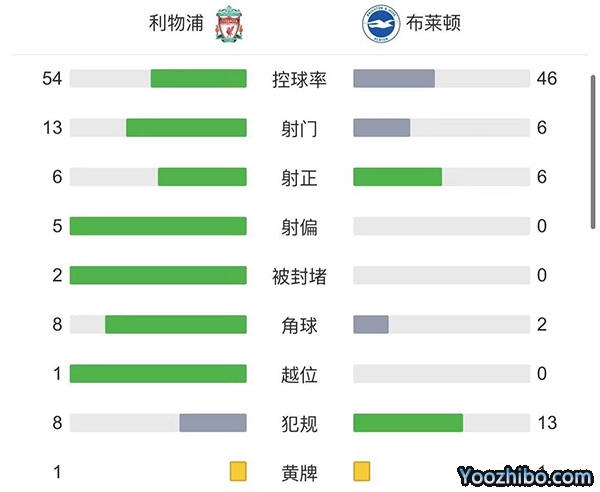This screenshot has width=600, height=492.
Task: Click Brighton's green shots on target bar
Action: (x=397, y=177)
